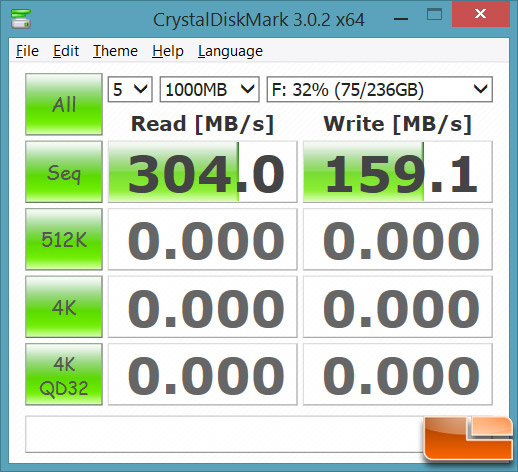Run all benchmarks with the All button
The image size is (518, 472).
point(64,104)
